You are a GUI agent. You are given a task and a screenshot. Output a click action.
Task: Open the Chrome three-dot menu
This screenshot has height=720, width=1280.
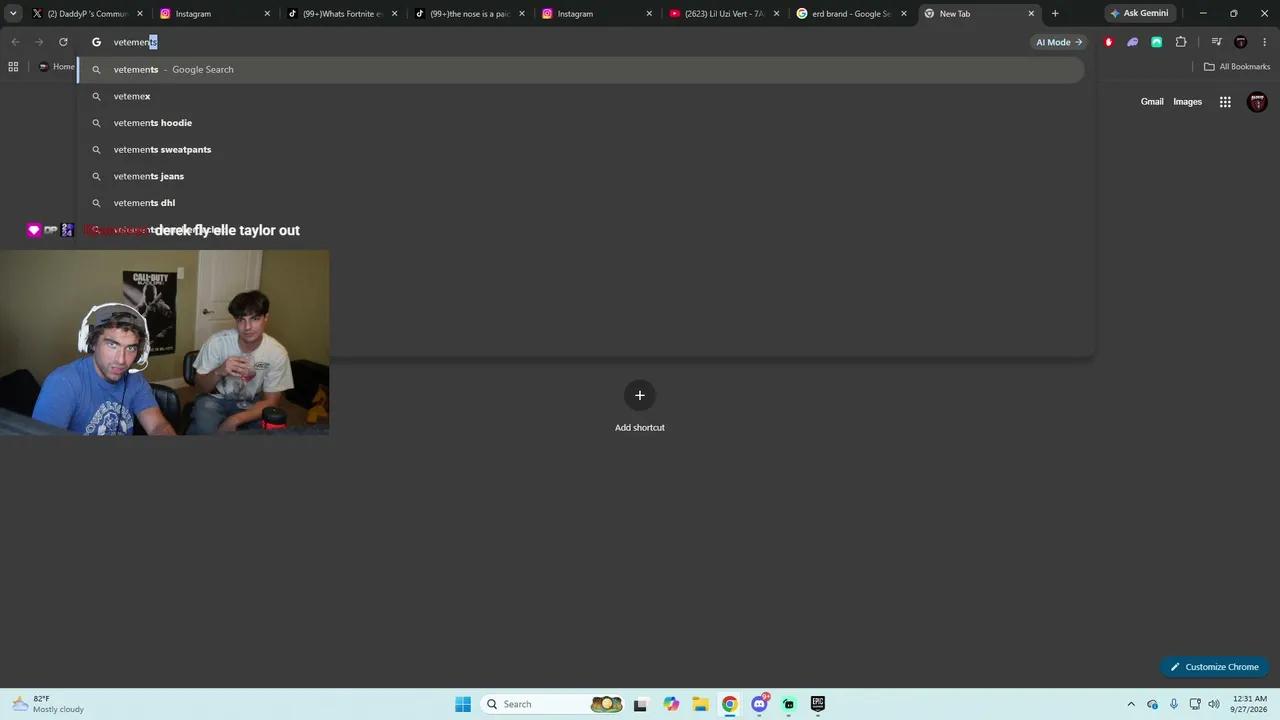point(1265,42)
